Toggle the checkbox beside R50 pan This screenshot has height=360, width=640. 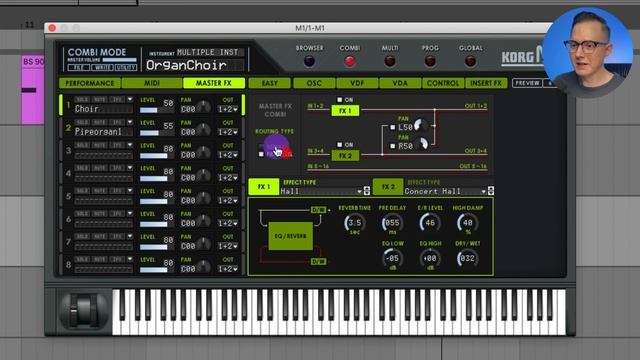click(x=393, y=146)
